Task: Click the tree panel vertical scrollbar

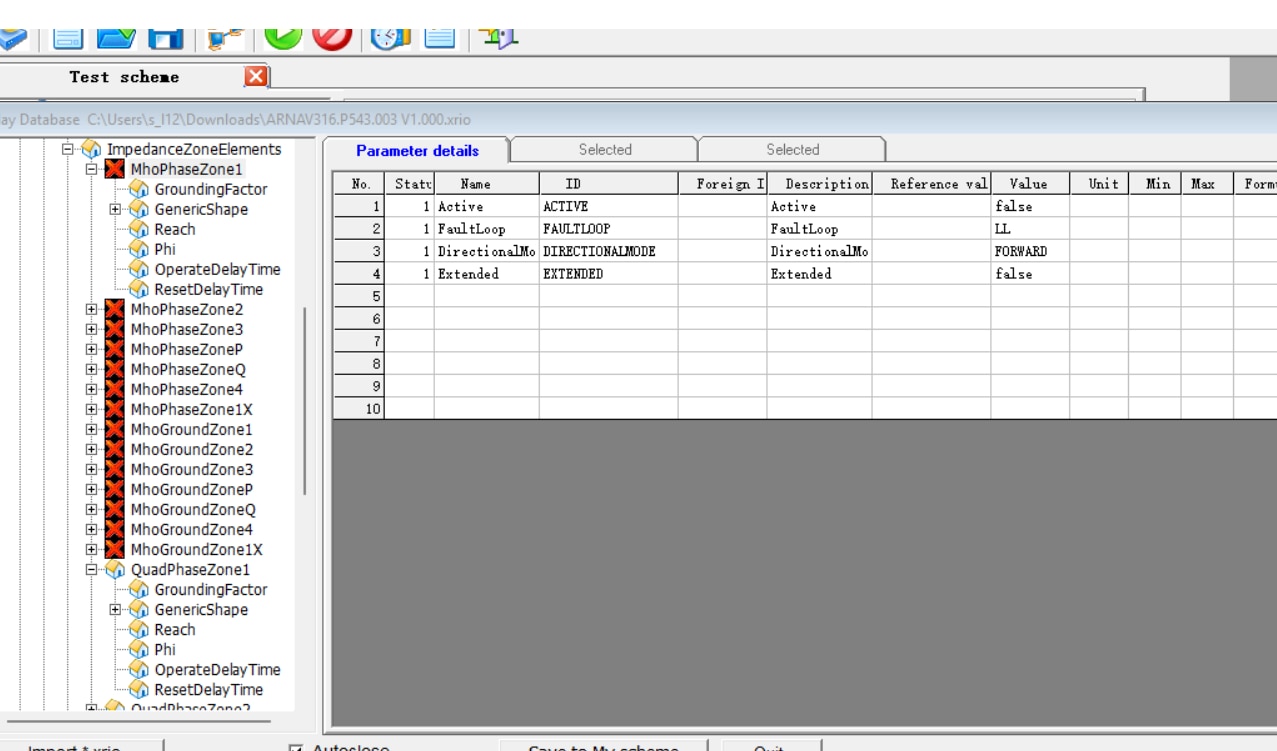Action: 304,400
